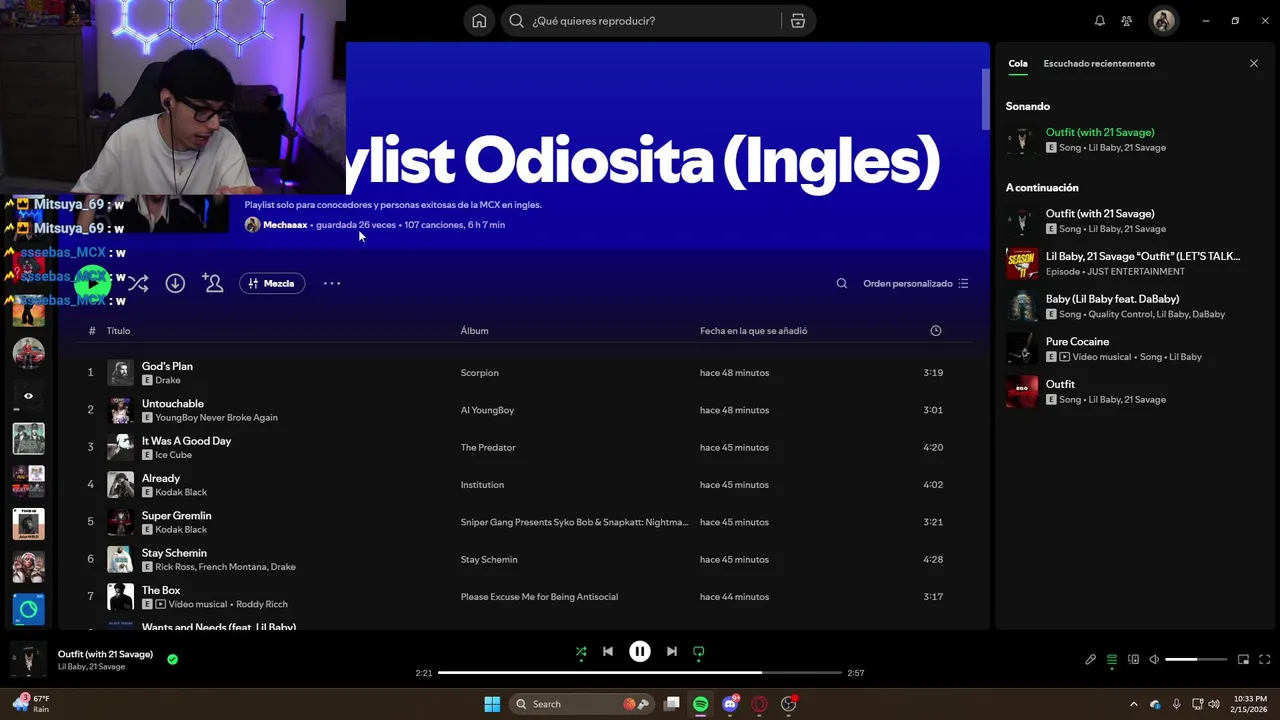Open the taskbar clock showing 10:33 PM

(1250, 704)
